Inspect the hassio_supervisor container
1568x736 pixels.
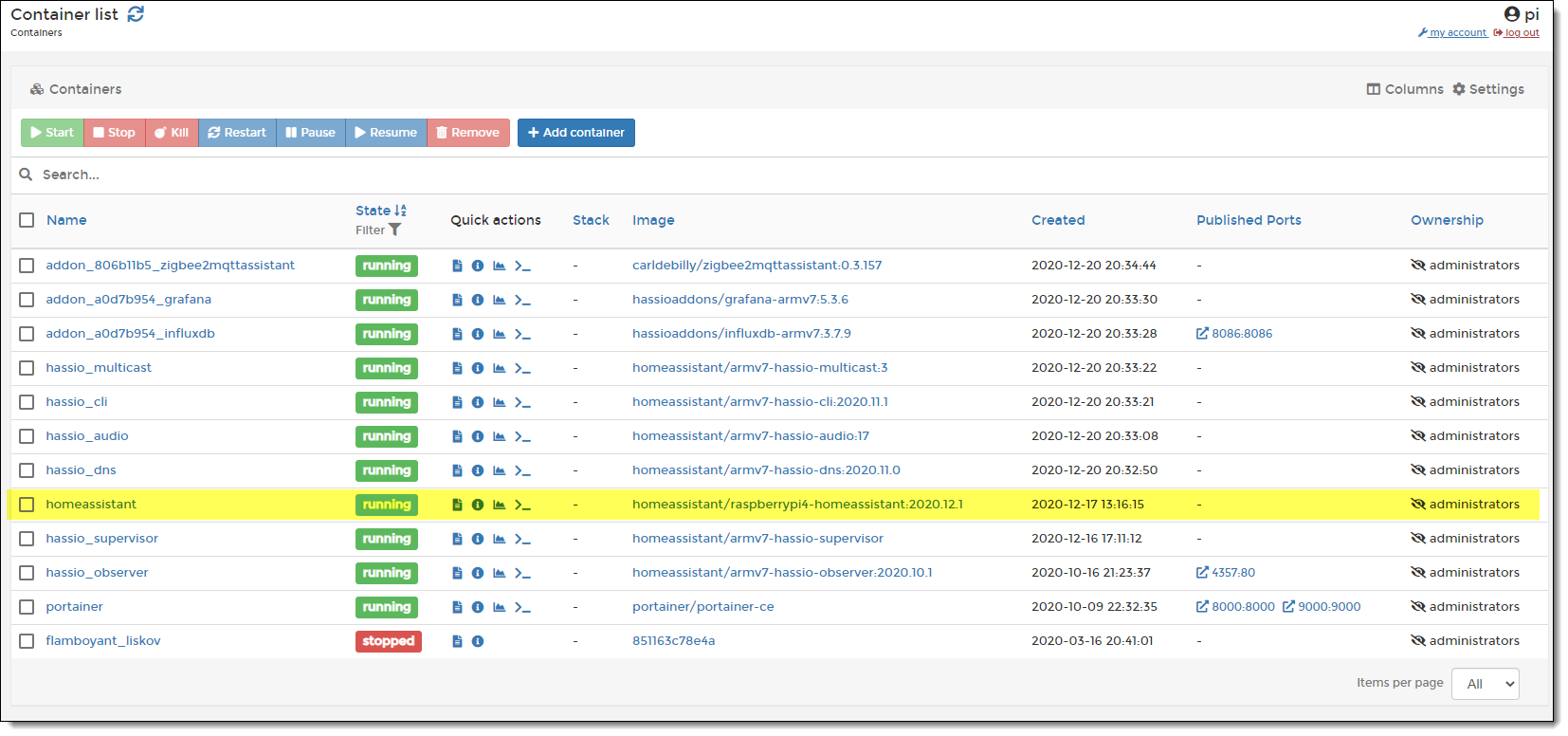coord(478,539)
